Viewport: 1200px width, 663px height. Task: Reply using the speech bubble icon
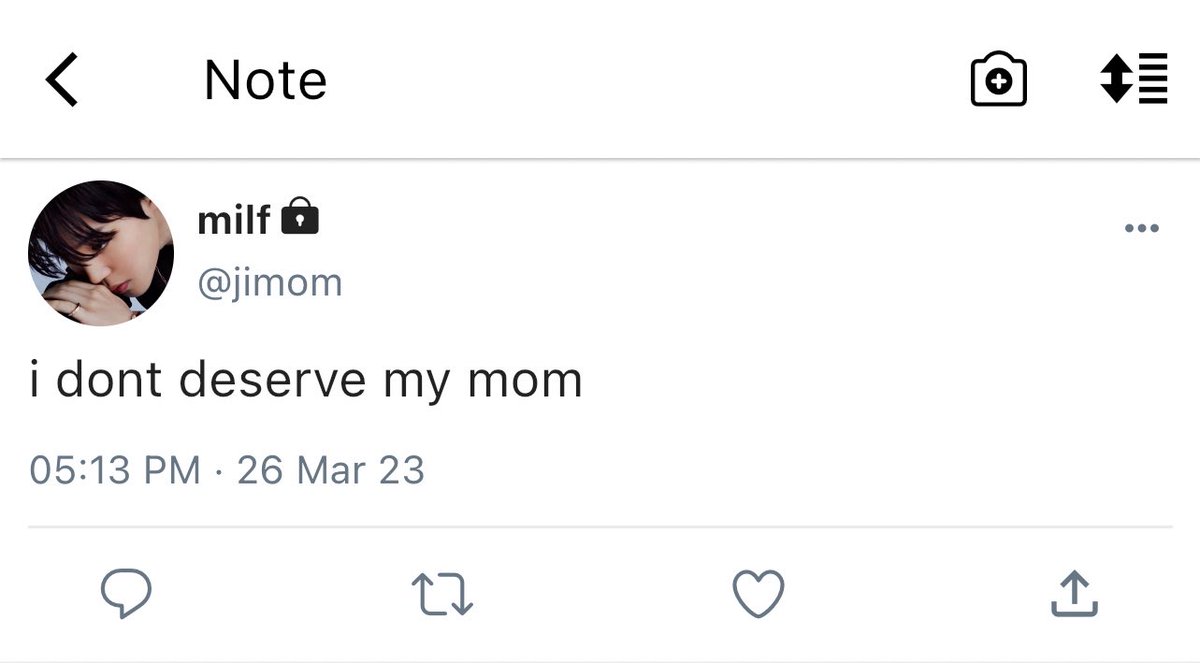point(127,594)
